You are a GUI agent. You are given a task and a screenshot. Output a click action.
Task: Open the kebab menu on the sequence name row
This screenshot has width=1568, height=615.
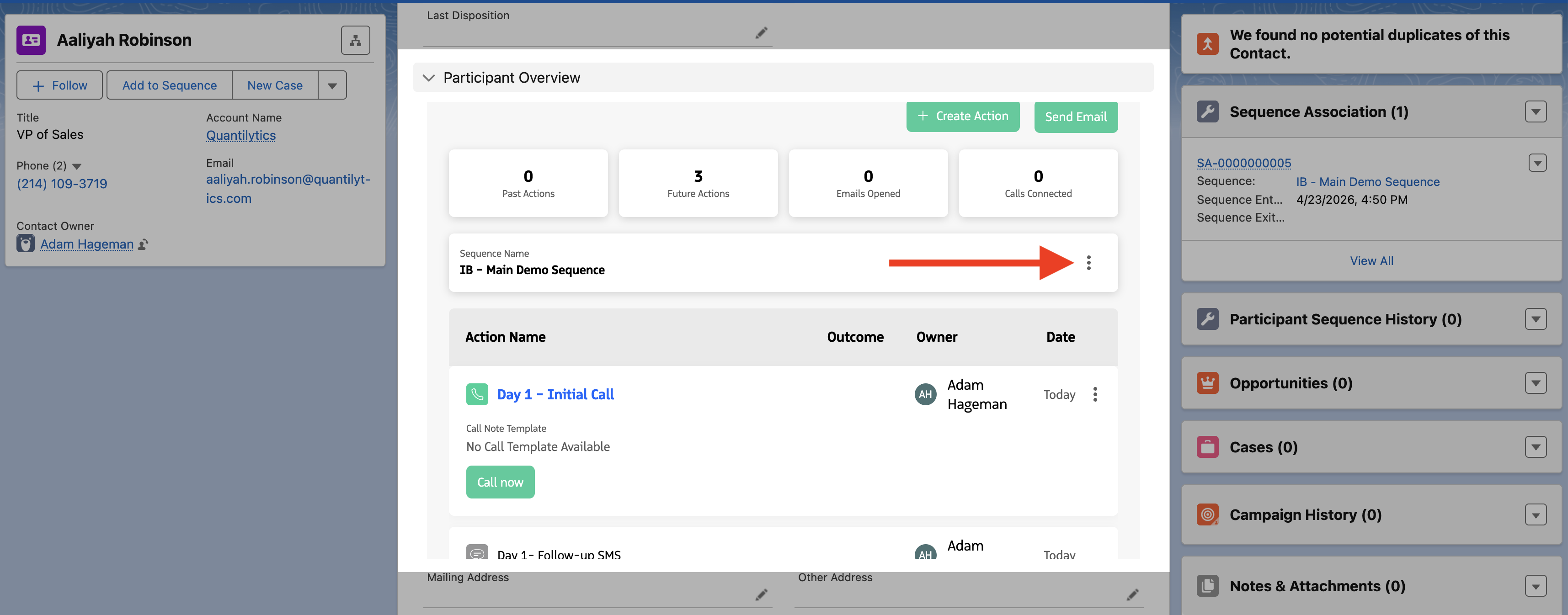pos(1089,263)
